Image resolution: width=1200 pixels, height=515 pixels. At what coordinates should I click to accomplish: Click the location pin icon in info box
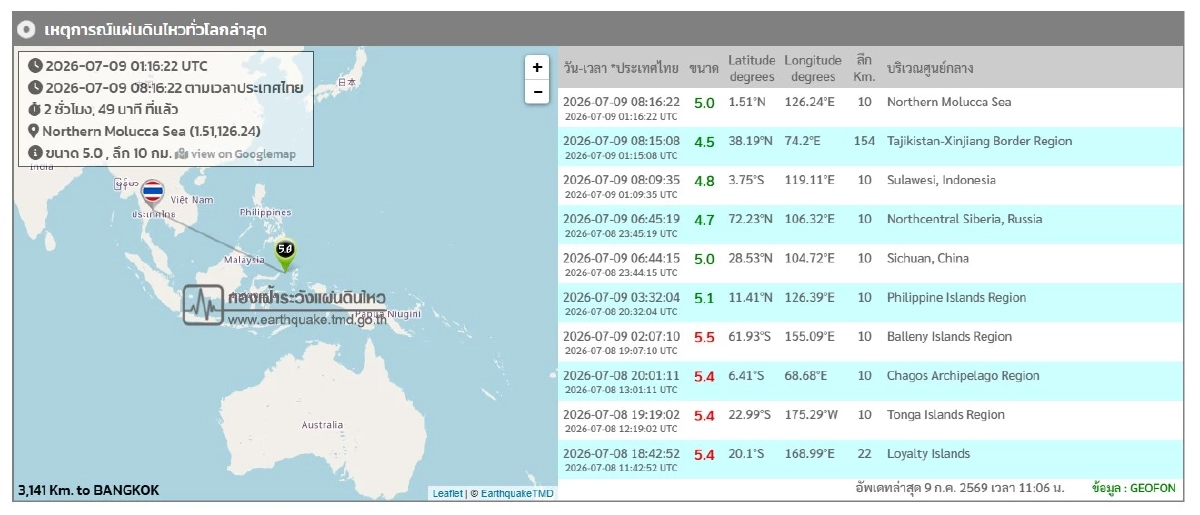34,131
